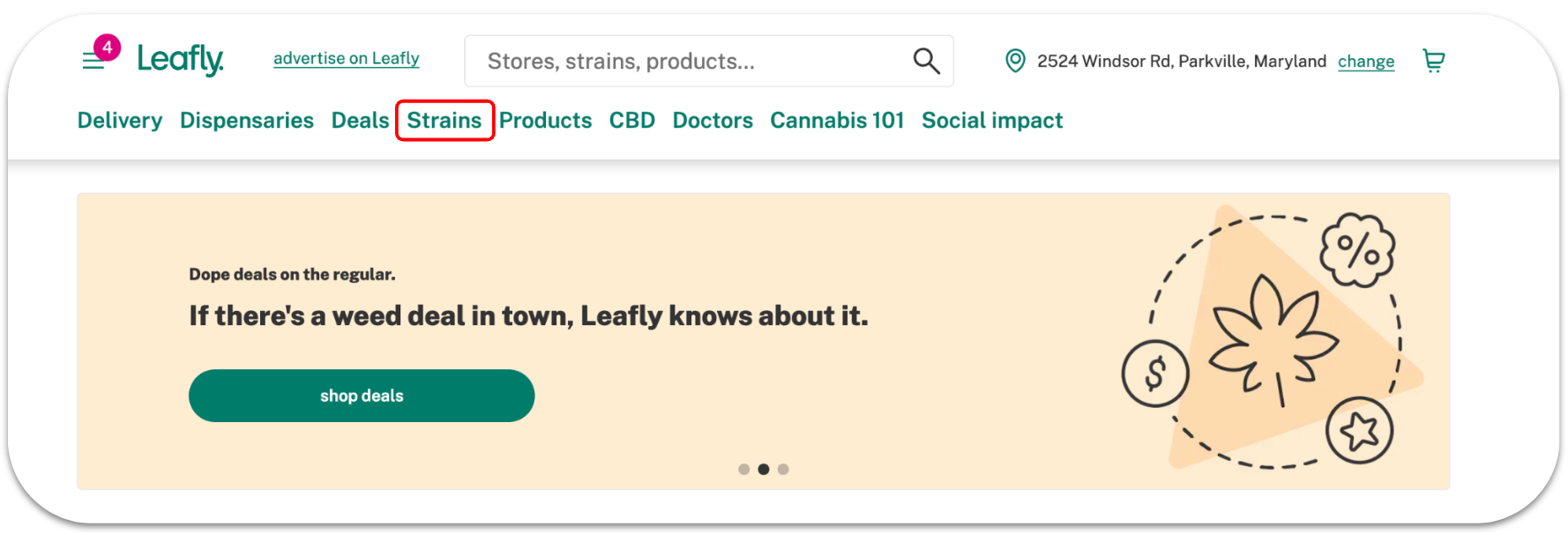This screenshot has height=534, width=1568.
Task: Open the shopping cart
Action: click(x=1433, y=61)
